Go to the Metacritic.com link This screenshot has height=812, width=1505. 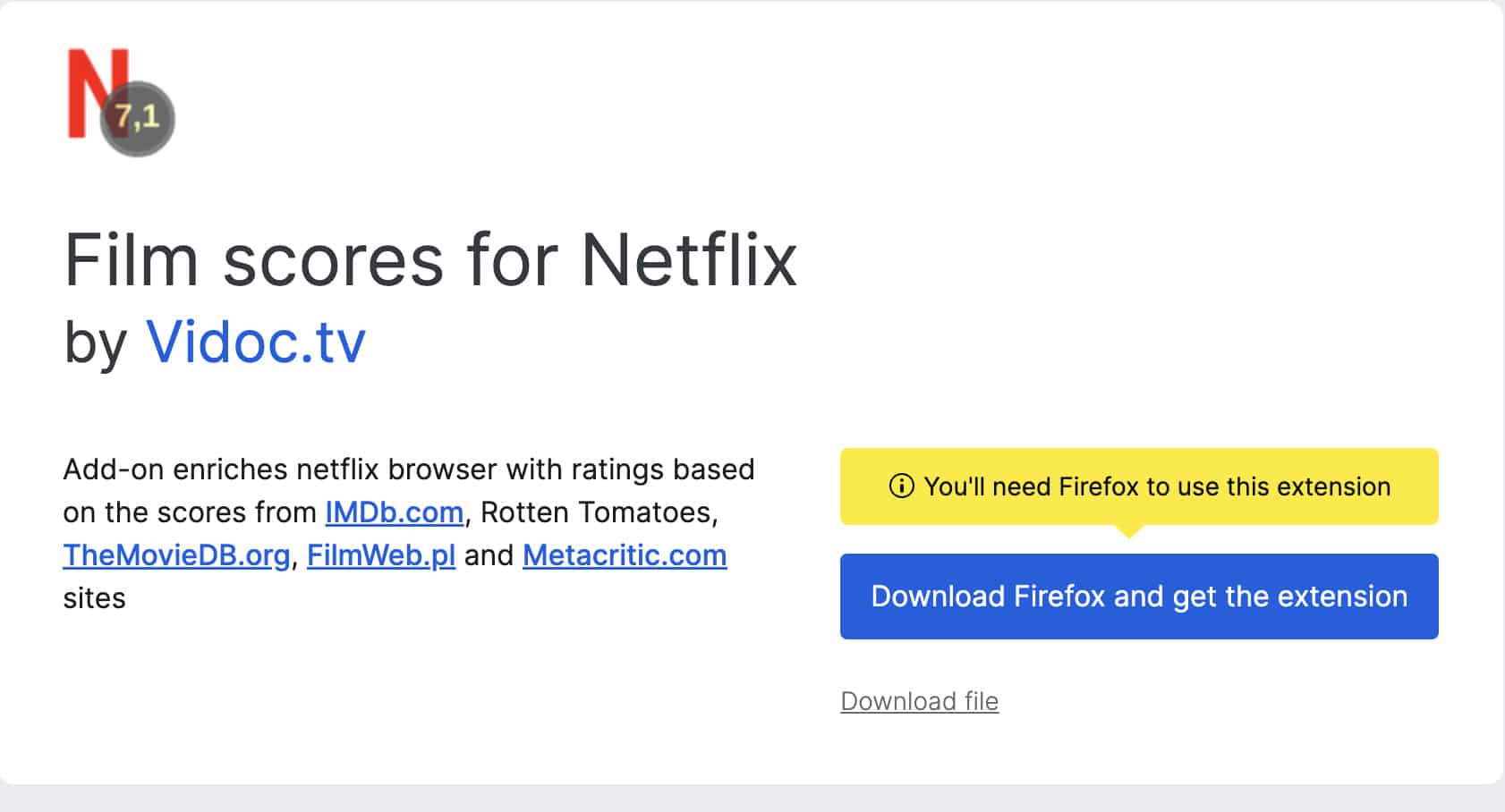(x=625, y=555)
